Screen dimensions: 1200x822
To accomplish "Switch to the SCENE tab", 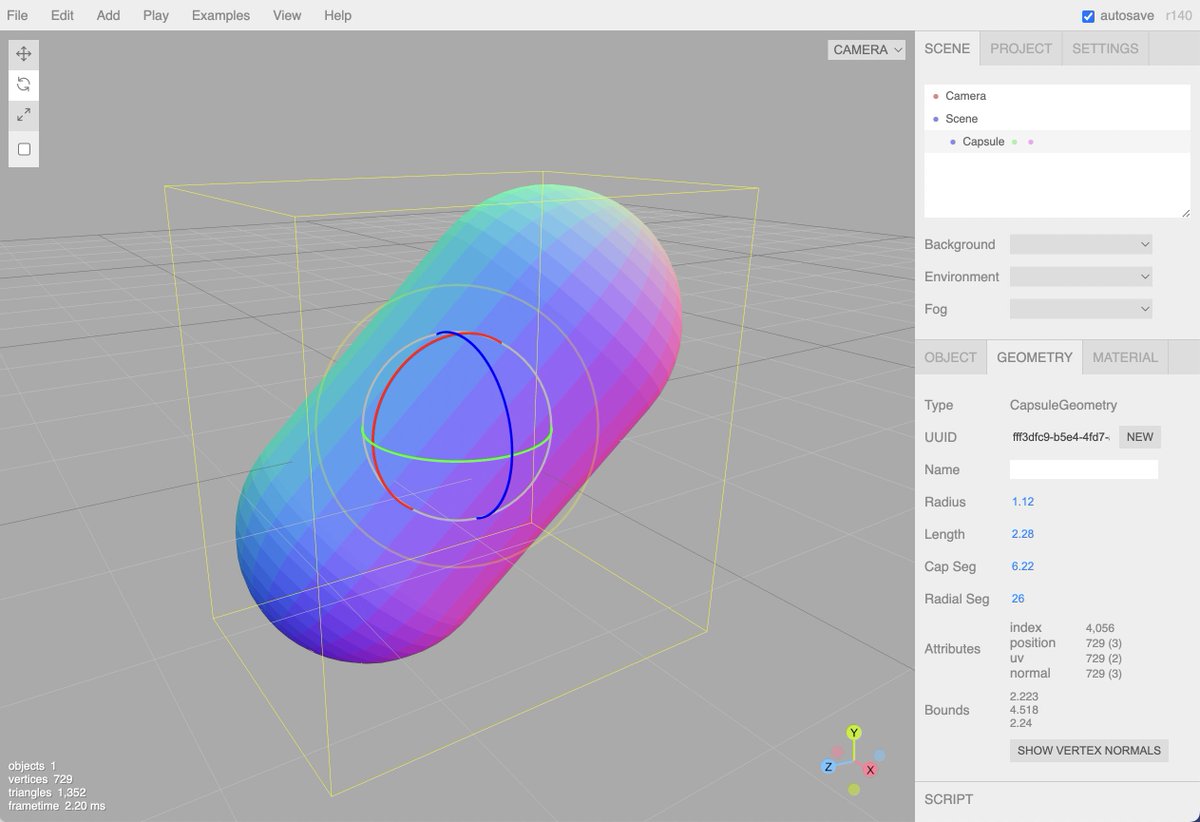I will (947, 48).
